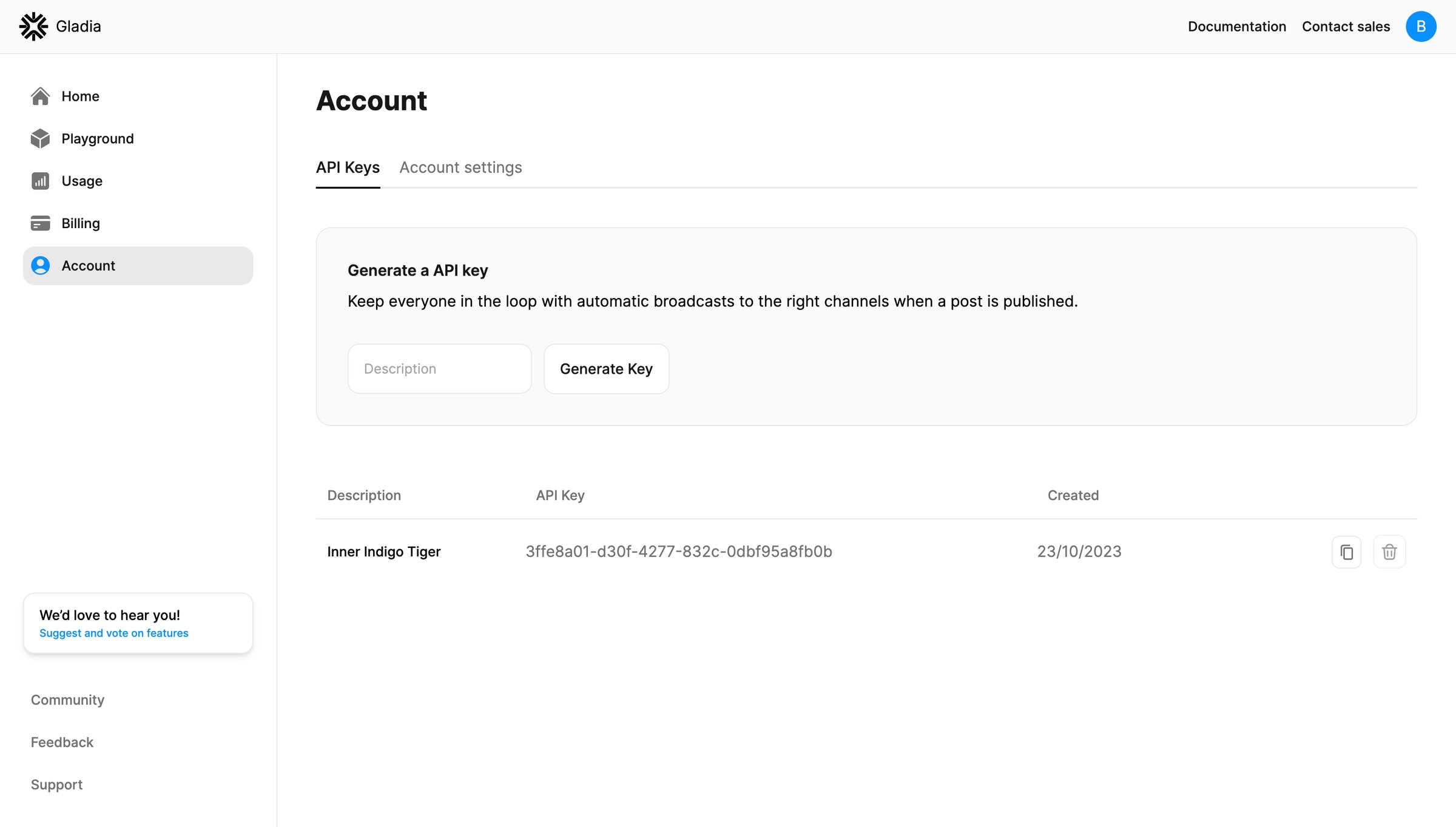Open the Documentation link
1456x827 pixels.
pyautogui.click(x=1236, y=26)
